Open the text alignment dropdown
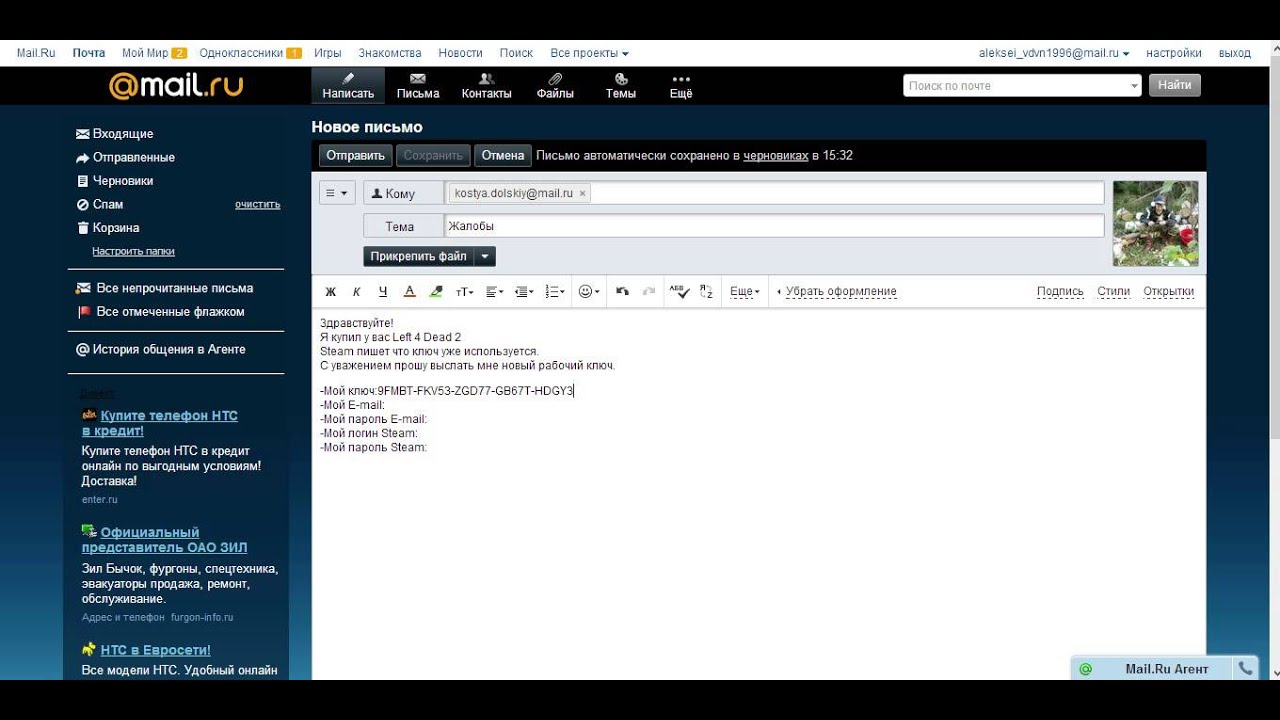Image resolution: width=1280 pixels, height=720 pixels. click(x=495, y=292)
